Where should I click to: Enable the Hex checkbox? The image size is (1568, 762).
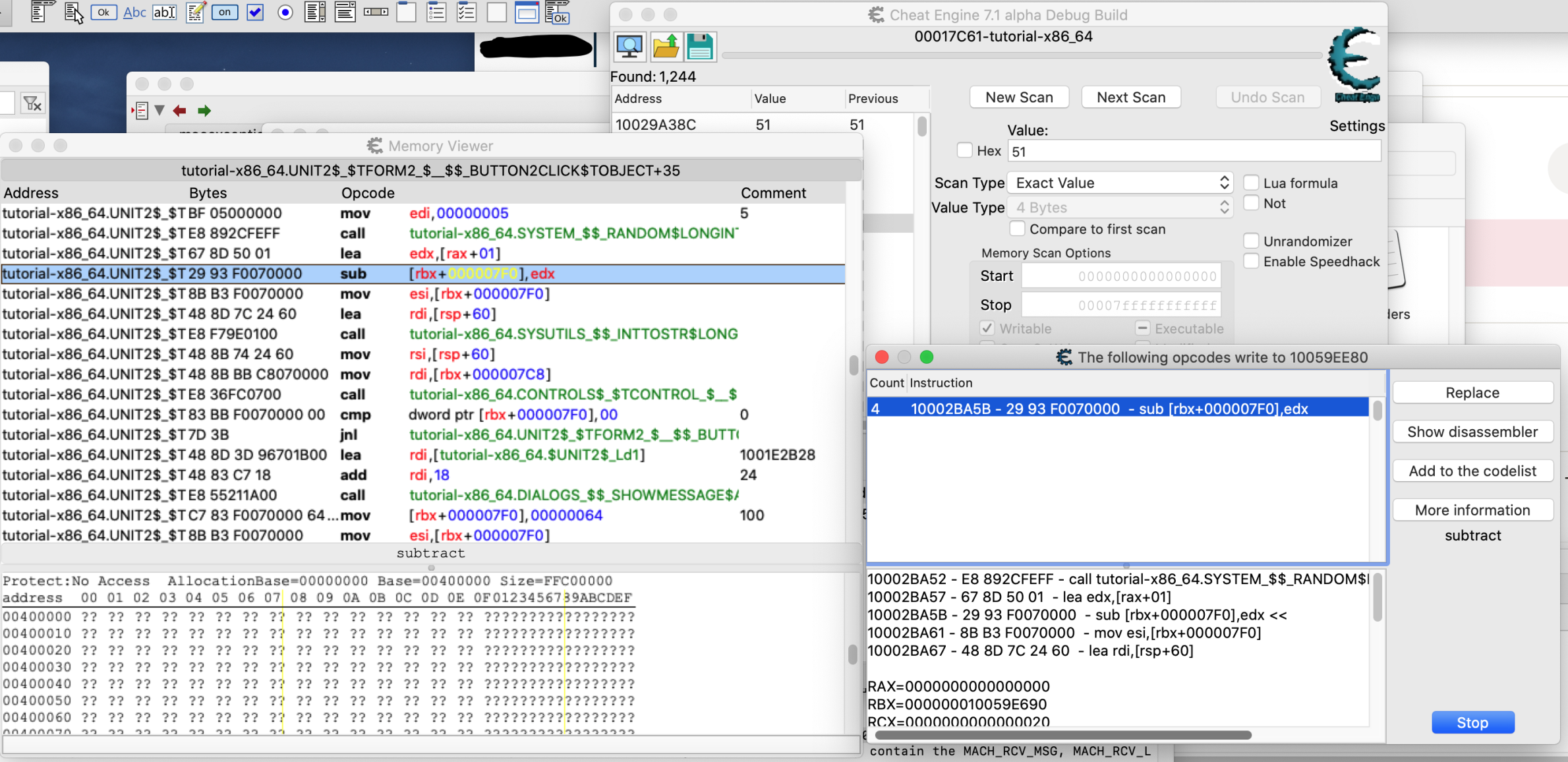964,151
